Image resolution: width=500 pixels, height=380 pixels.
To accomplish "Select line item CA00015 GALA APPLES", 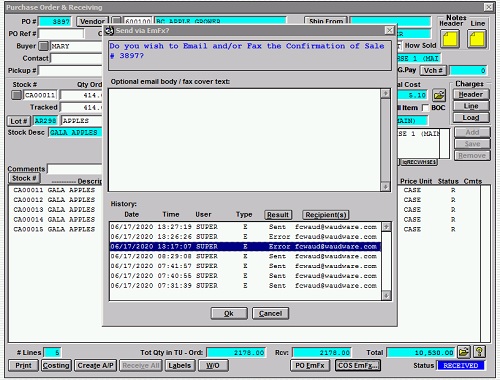I will tap(54, 229).
